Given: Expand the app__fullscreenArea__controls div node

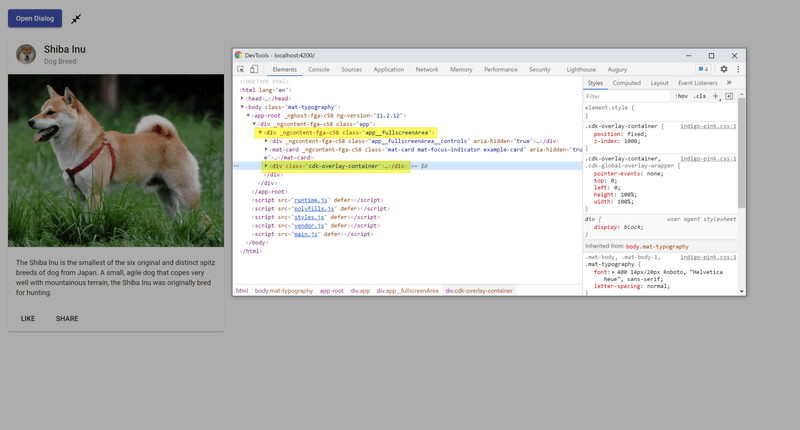Looking at the screenshot, I should pyautogui.click(x=266, y=141).
